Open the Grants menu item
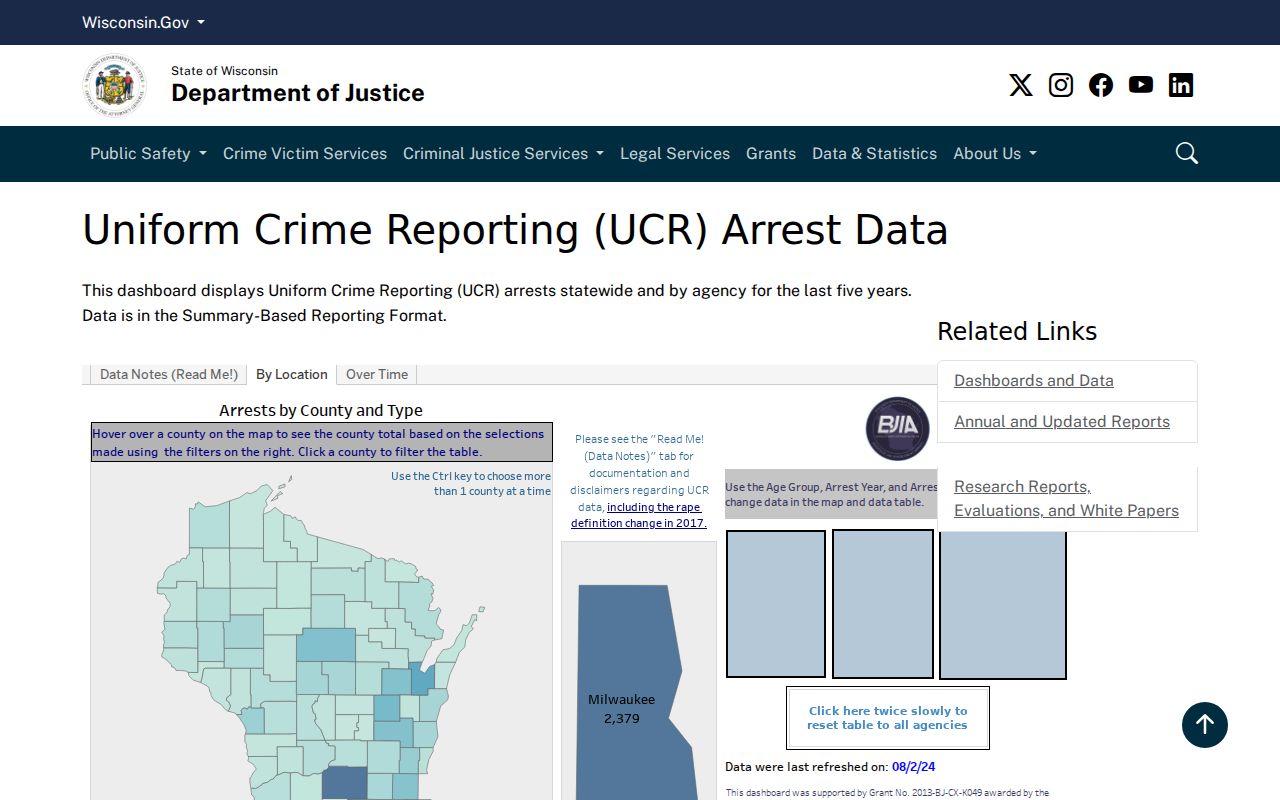The width and height of the screenshot is (1280, 800). [x=771, y=153]
